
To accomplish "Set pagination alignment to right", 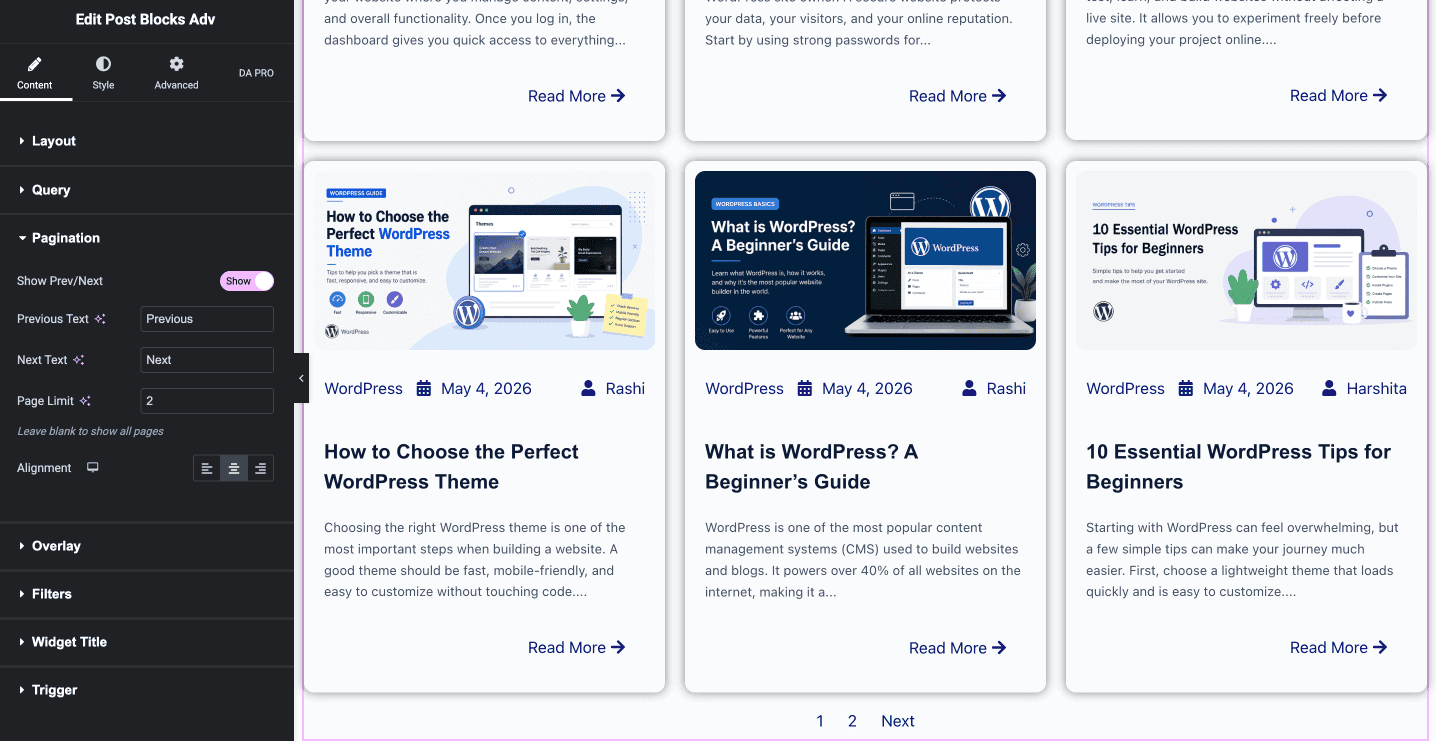I will click(260, 468).
